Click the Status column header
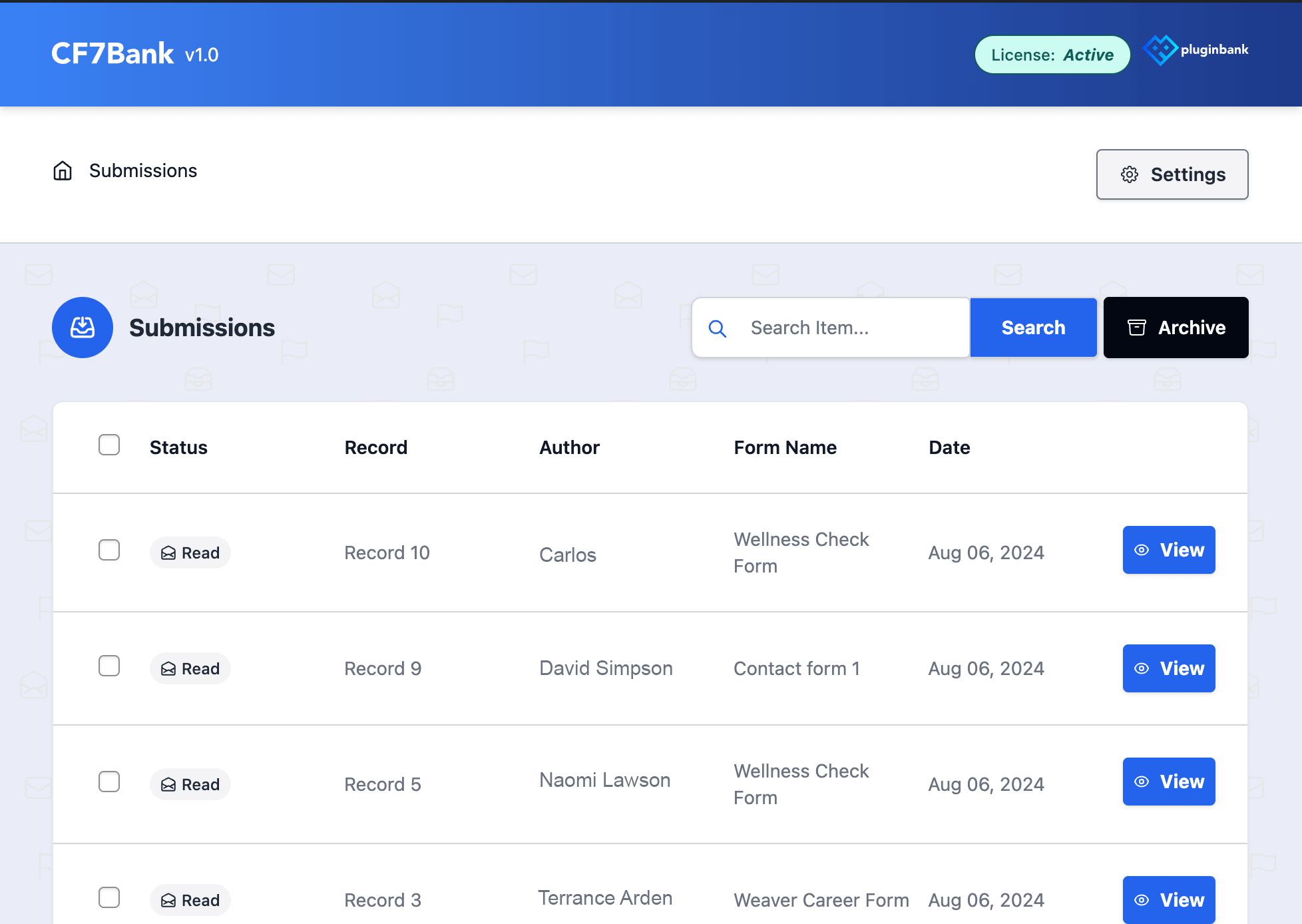The height and width of the screenshot is (924, 1302). pos(178,447)
